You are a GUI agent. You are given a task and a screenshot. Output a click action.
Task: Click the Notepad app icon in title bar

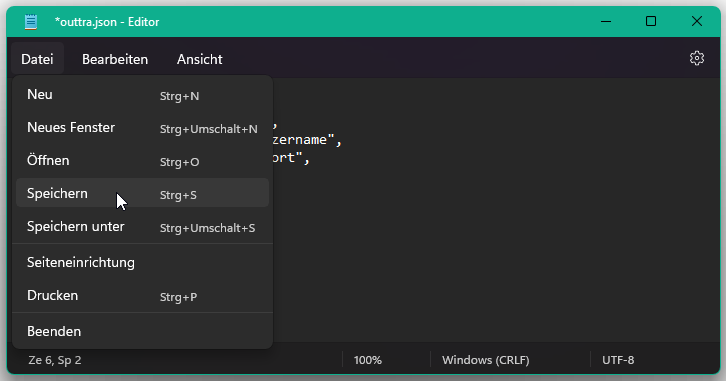coord(31,22)
